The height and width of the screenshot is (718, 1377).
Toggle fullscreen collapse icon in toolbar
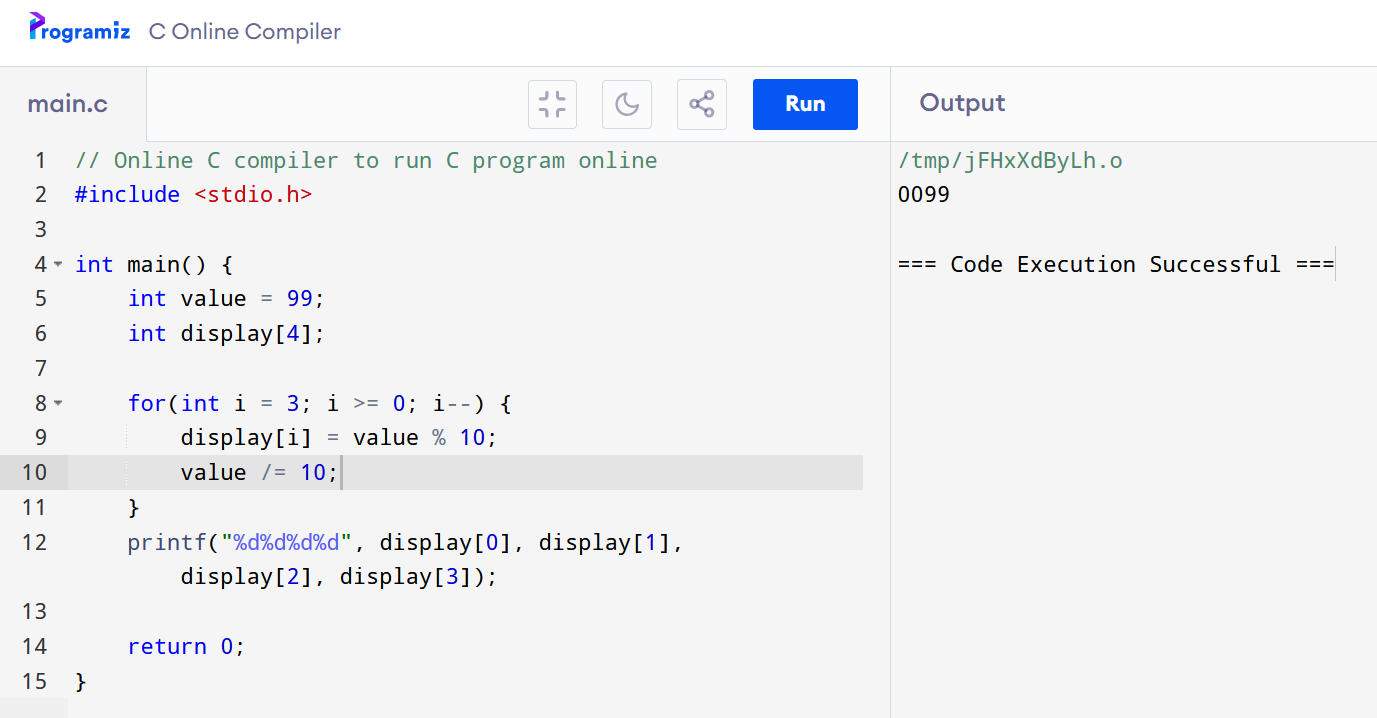coord(552,104)
